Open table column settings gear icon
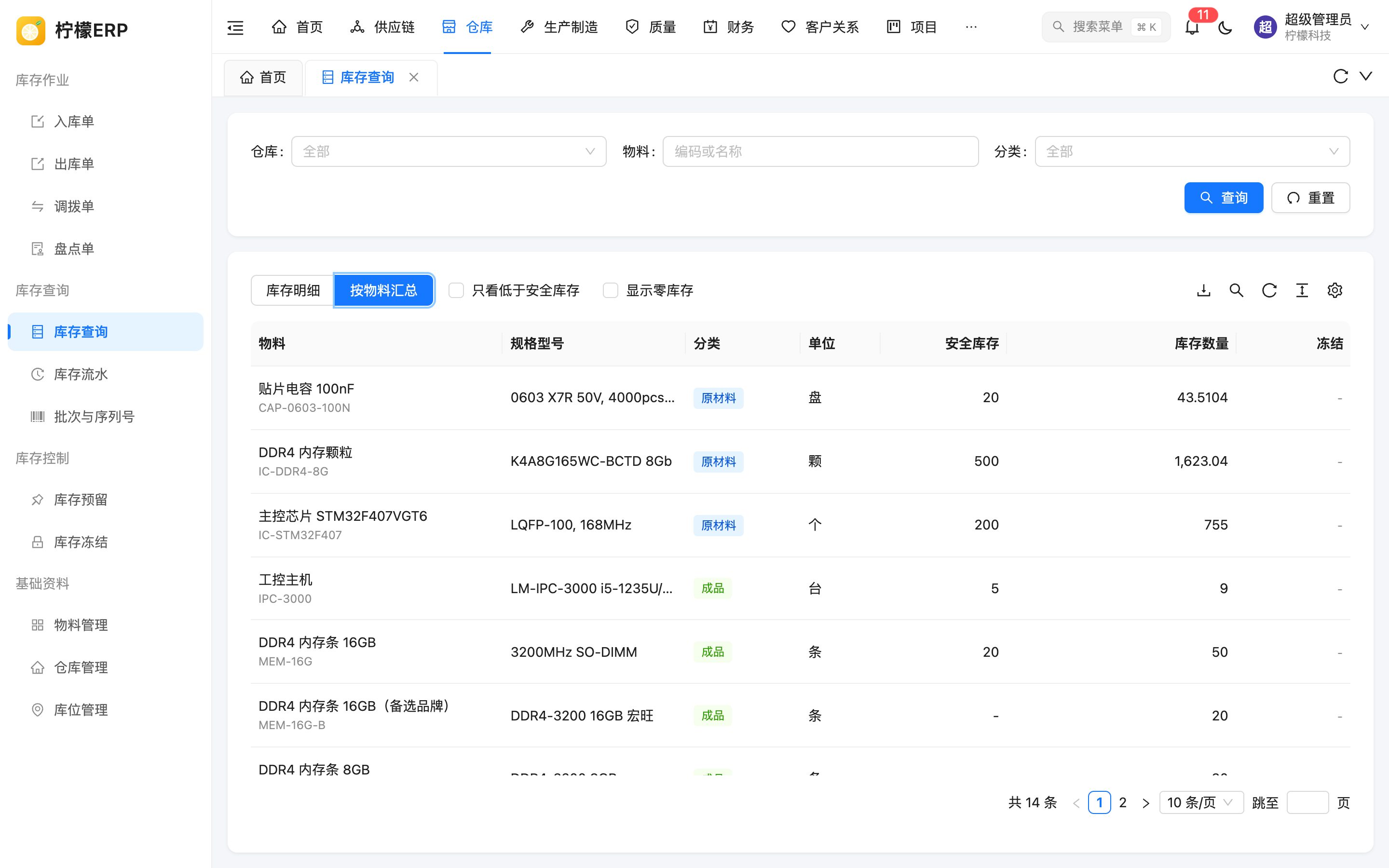Screen dimensions: 1389x868 (x=1335, y=290)
